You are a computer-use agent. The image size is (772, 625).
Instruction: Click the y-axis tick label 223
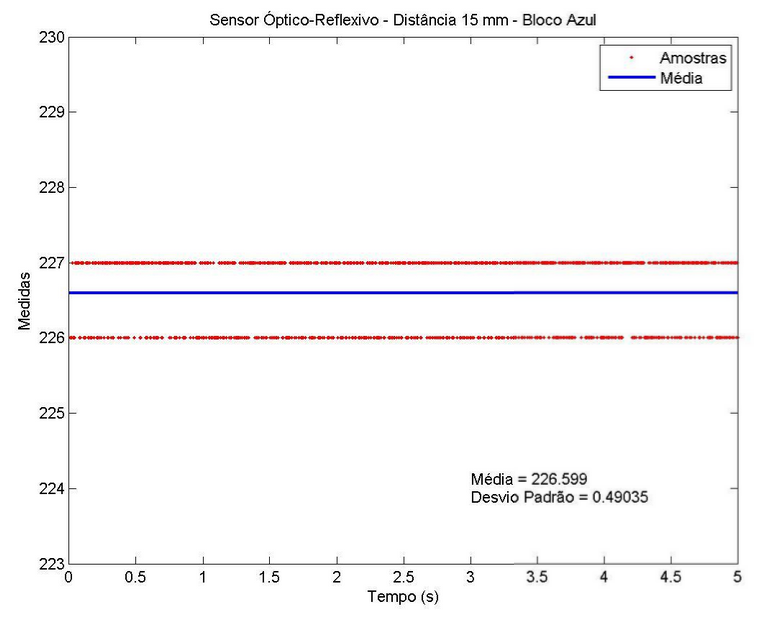pyautogui.click(x=52, y=563)
